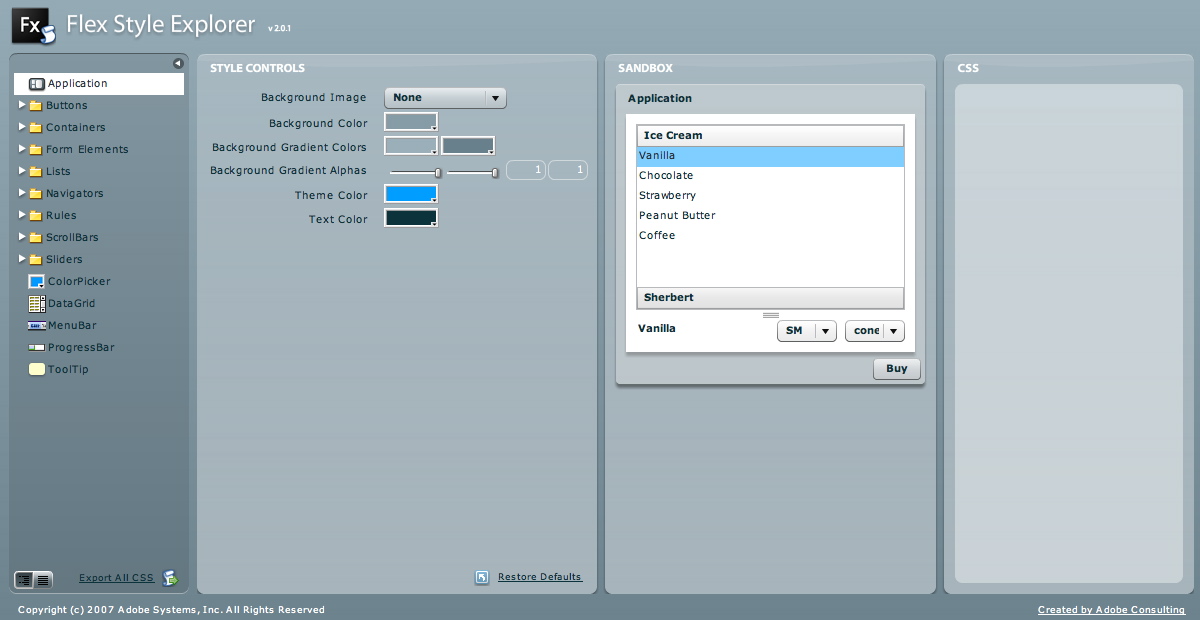
Task: Open the Sherbert accordion section
Action: coord(770,298)
